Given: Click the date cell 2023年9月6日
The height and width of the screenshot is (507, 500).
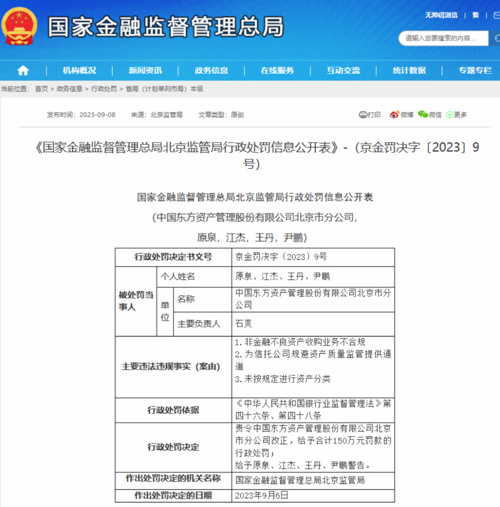Looking at the screenshot, I should [313, 496].
